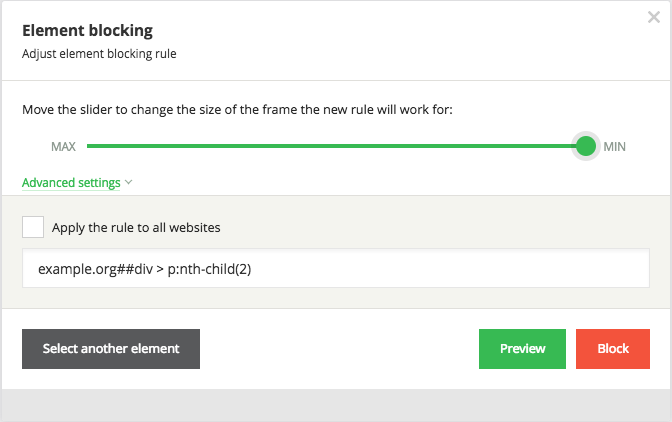Click the slider instruction text
The height and width of the screenshot is (422, 672).
[x=237, y=109]
